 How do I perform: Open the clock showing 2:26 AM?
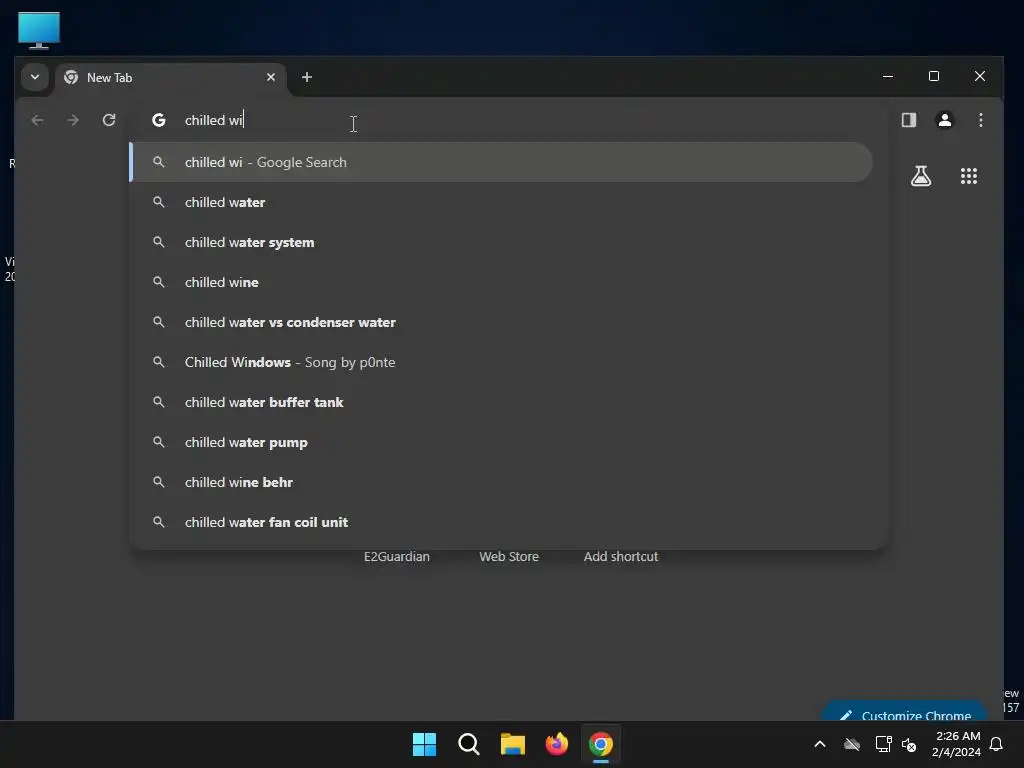956,744
